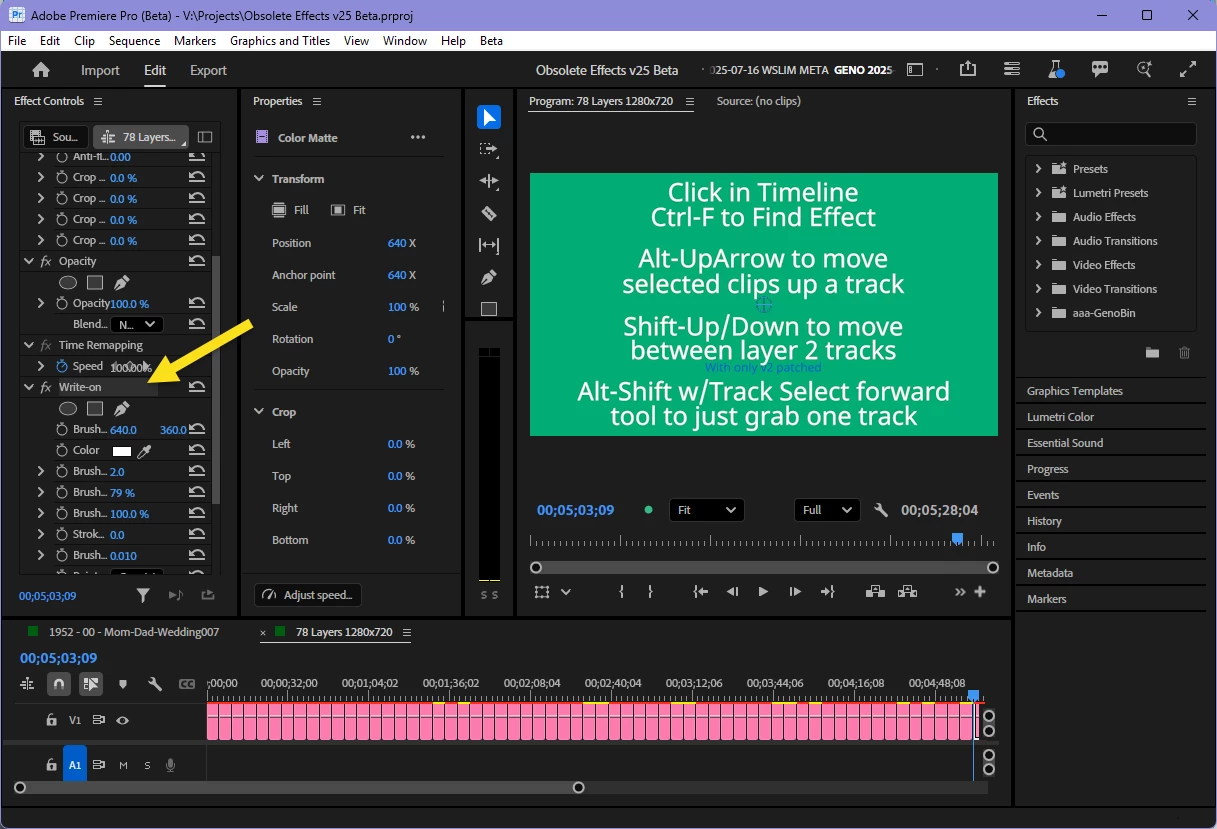Select the Rectangle tool in toolbar

(489, 309)
